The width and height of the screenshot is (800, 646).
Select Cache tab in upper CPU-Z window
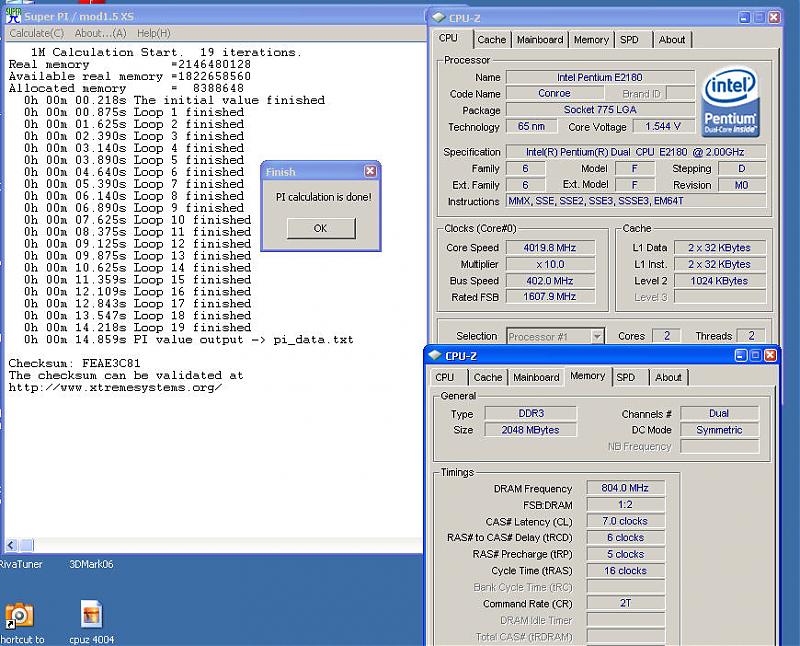pos(491,39)
